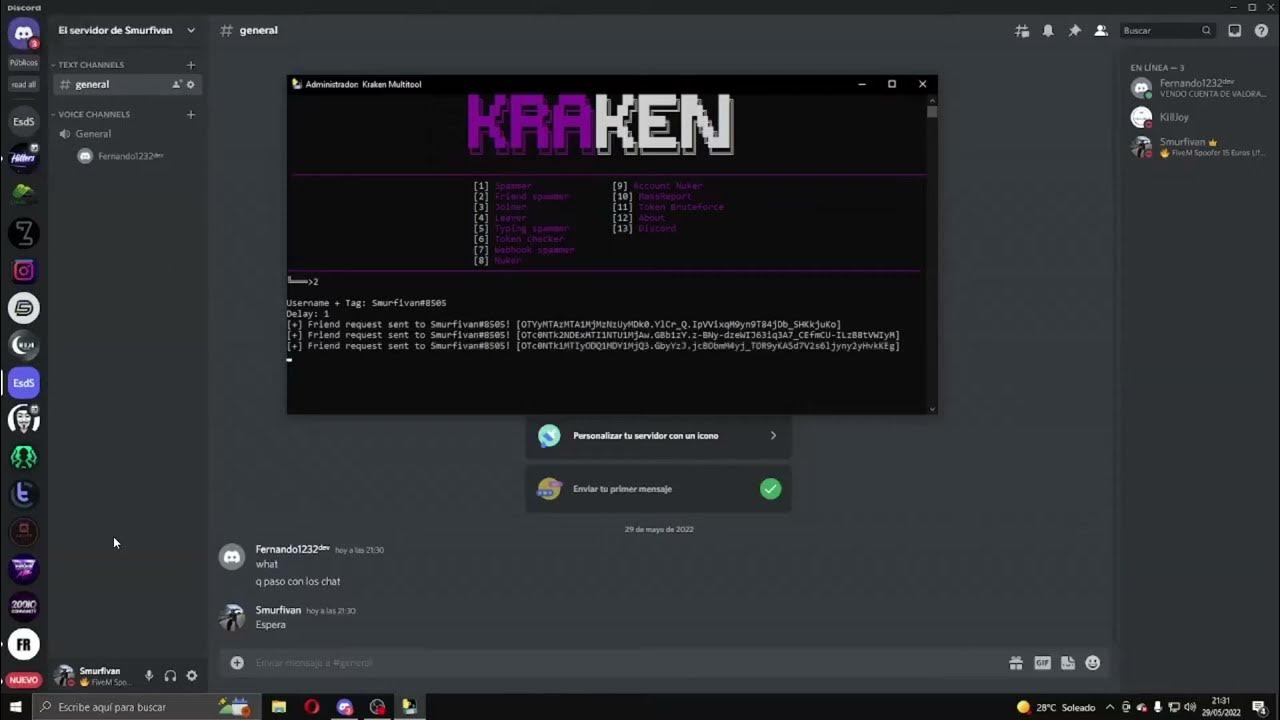Open Fernando1232 in member list
The height and width of the screenshot is (720, 1280).
(1200, 88)
